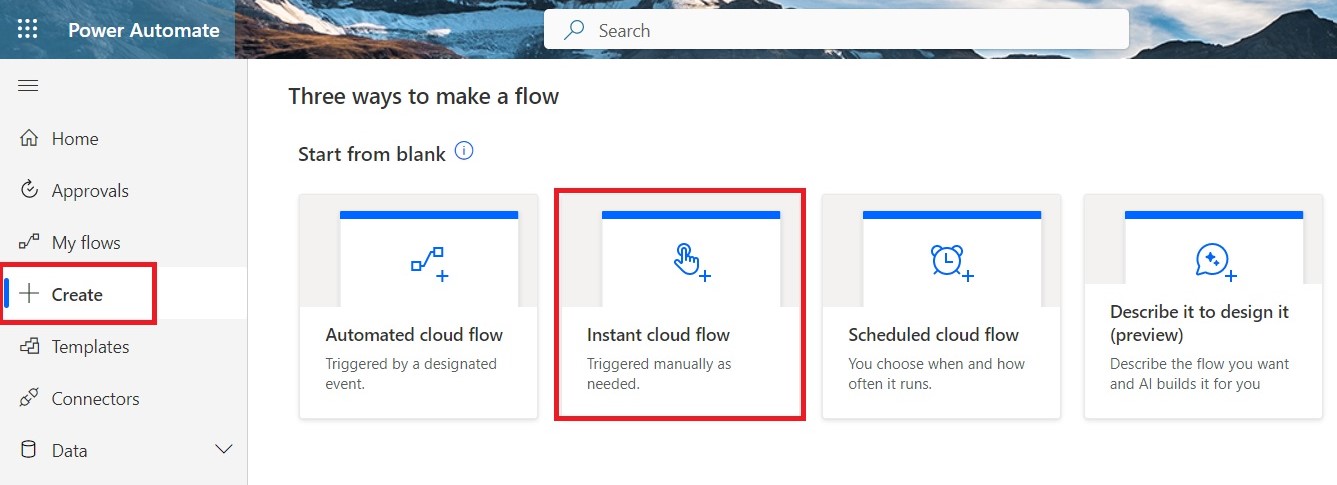Open Templates from the sidebar text
This screenshot has height=485, width=1337.
(x=90, y=347)
